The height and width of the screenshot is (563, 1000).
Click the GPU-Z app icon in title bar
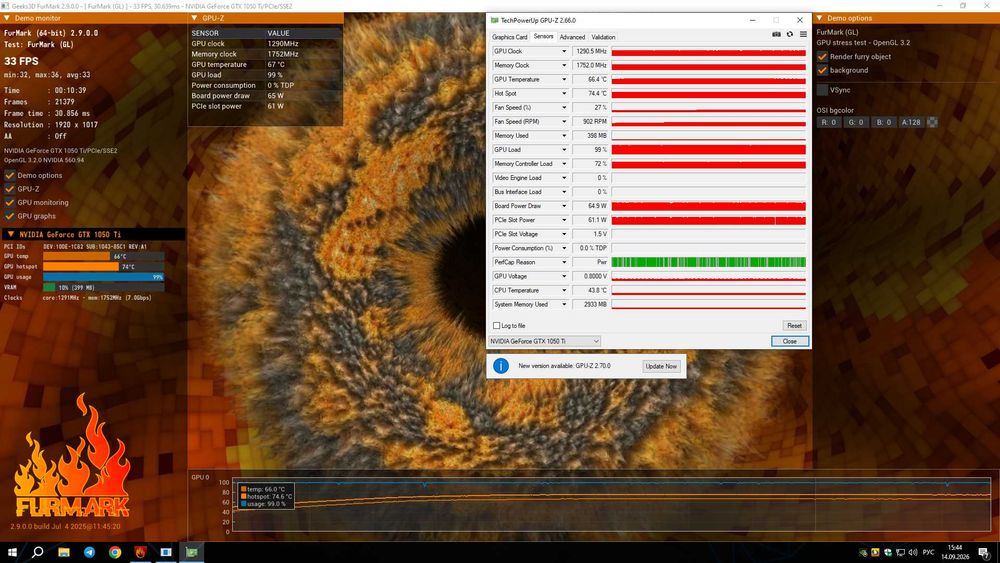[494, 20]
